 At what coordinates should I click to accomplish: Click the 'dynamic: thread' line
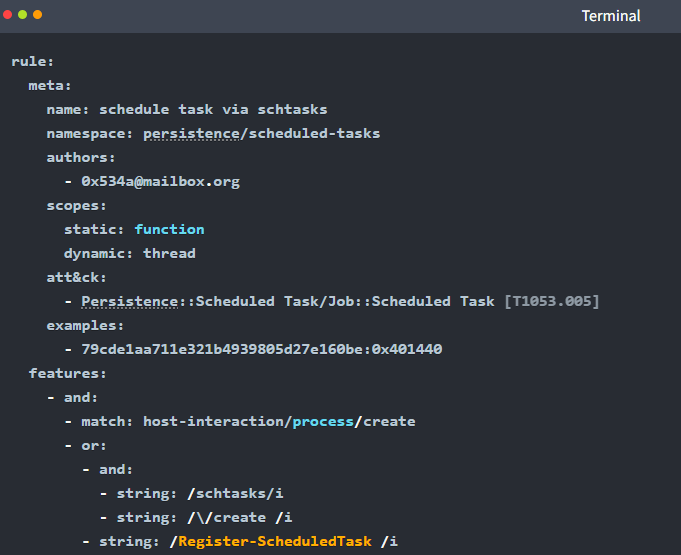click(x=130, y=254)
